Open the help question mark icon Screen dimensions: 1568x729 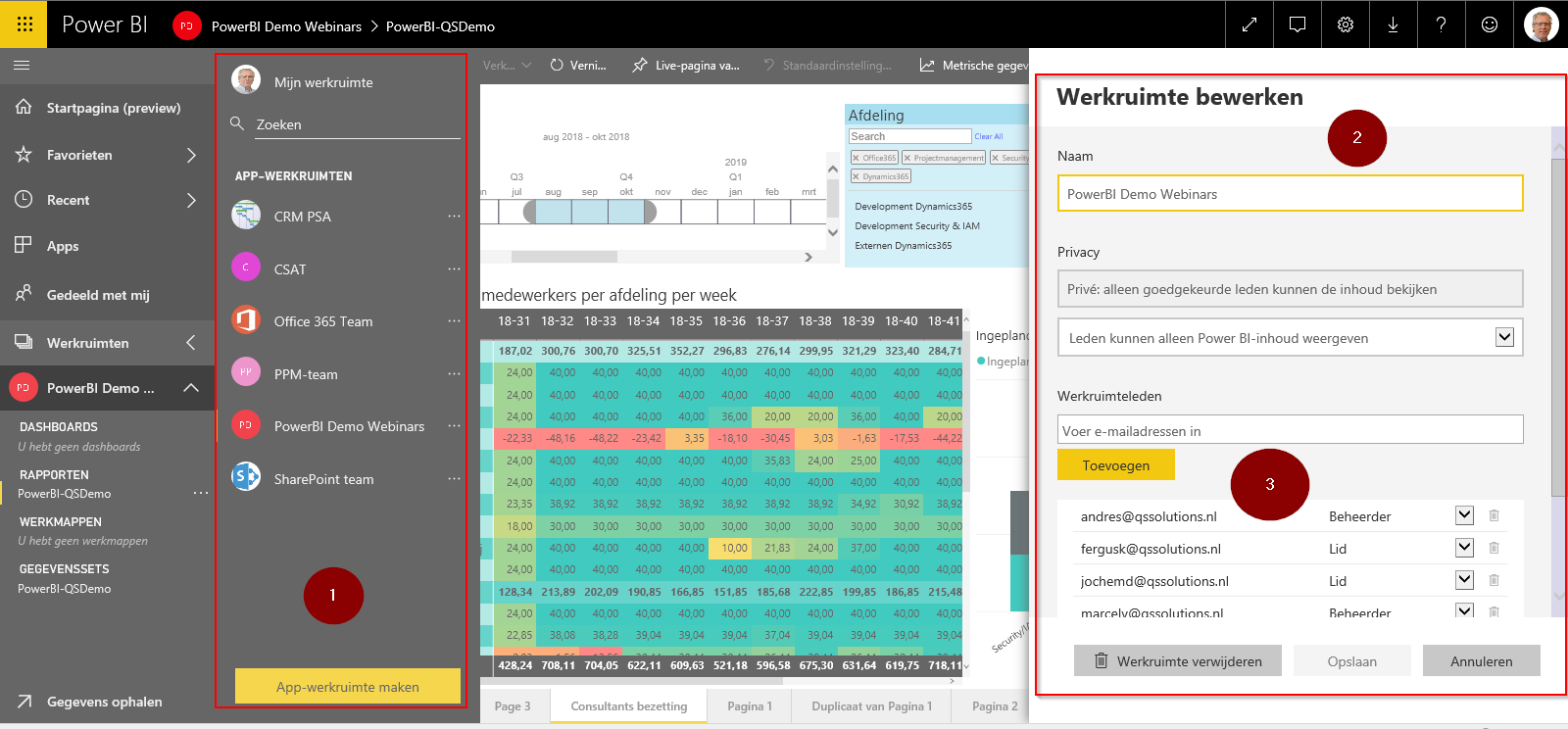(x=1441, y=24)
